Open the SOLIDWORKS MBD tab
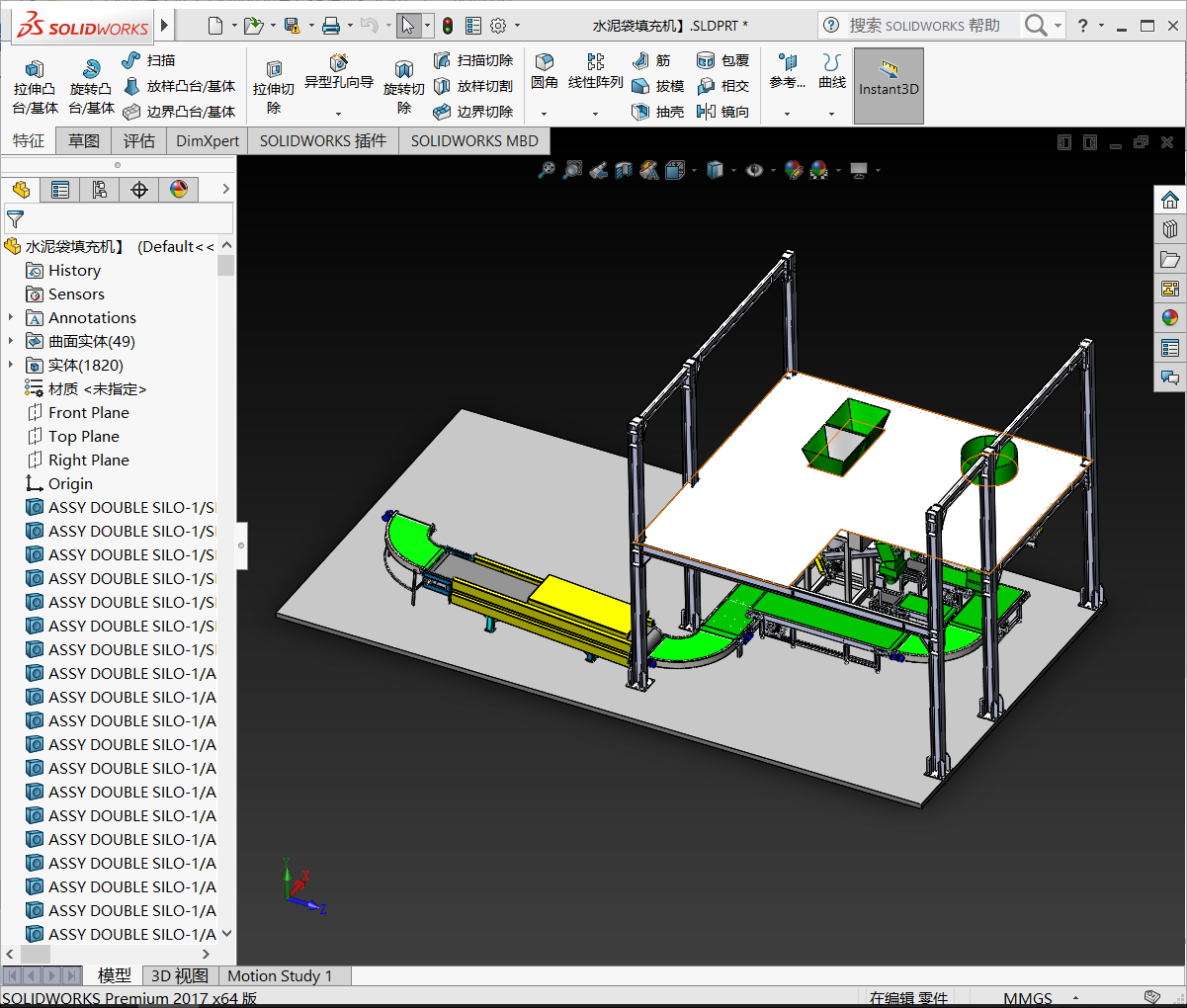The height and width of the screenshot is (1008, 1187). point(474,140)
